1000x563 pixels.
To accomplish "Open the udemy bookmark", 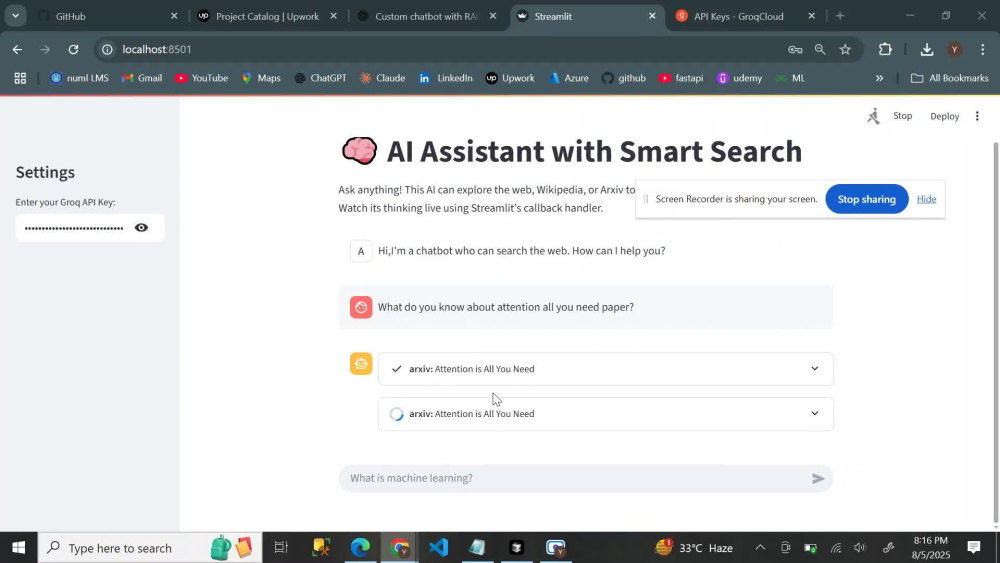I will 739,78.
